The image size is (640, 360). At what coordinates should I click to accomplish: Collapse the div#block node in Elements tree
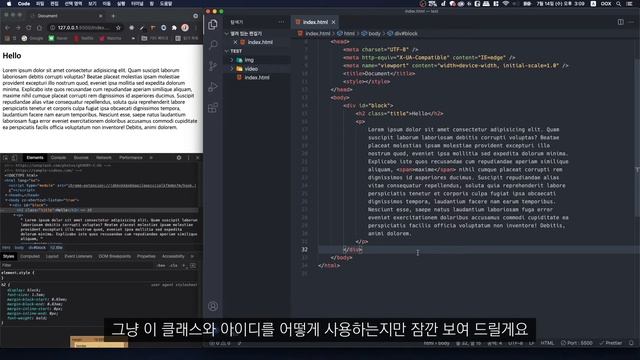[11, 205]
